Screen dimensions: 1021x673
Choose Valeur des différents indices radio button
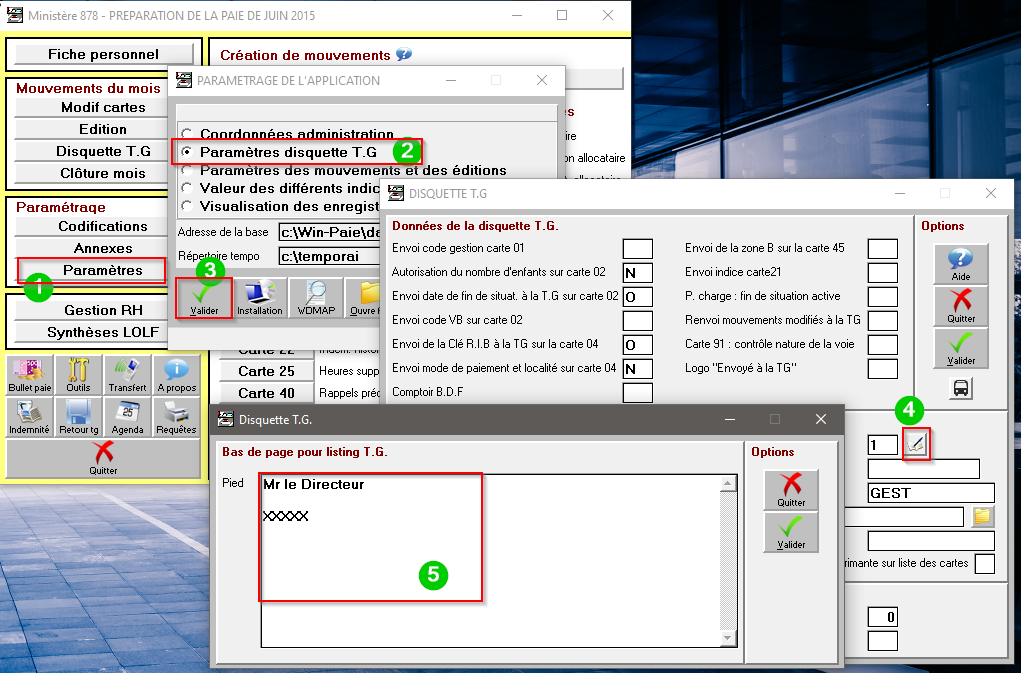click(186, 188)
